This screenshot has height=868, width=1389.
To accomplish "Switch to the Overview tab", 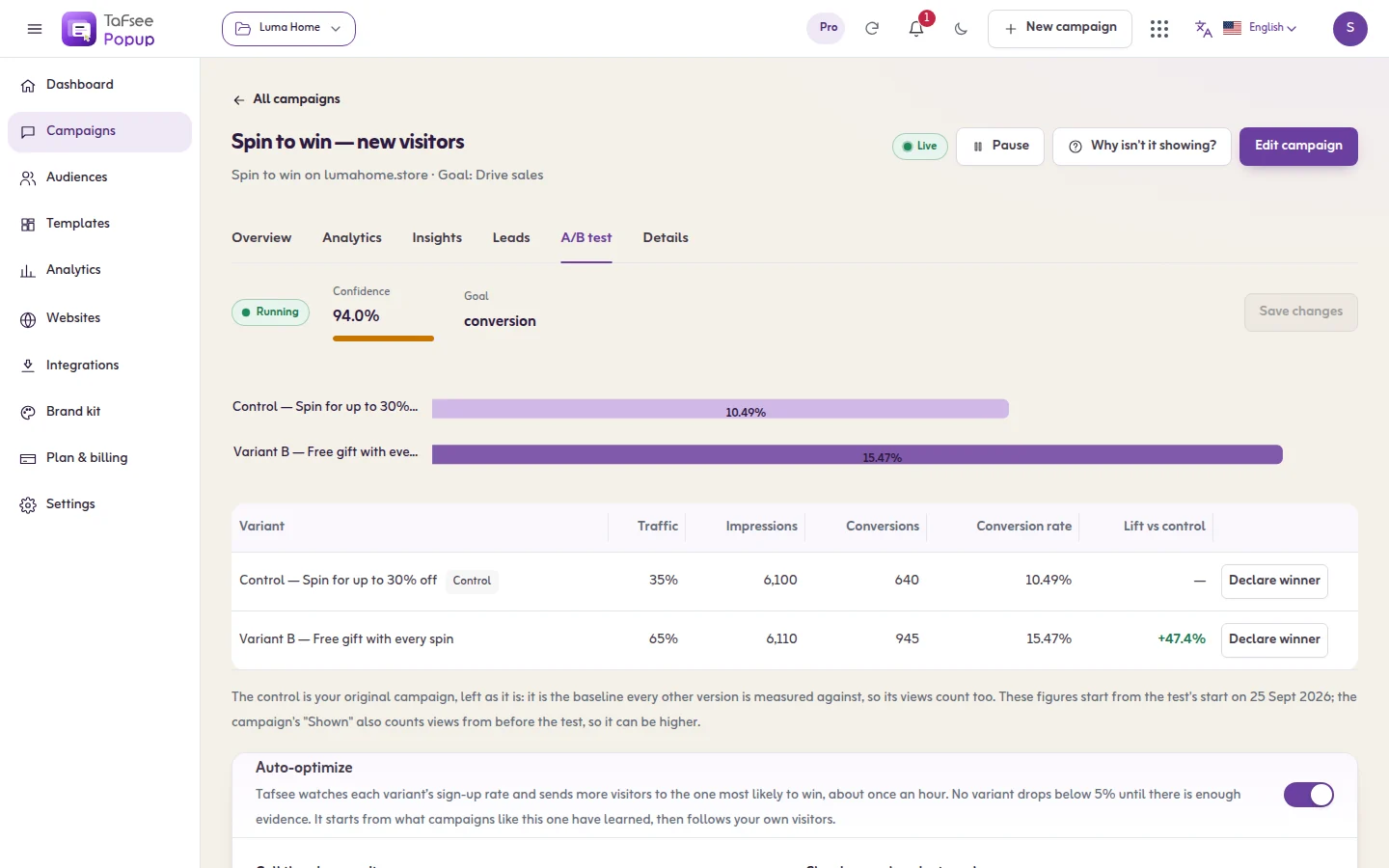I will (x=261, y=238).
